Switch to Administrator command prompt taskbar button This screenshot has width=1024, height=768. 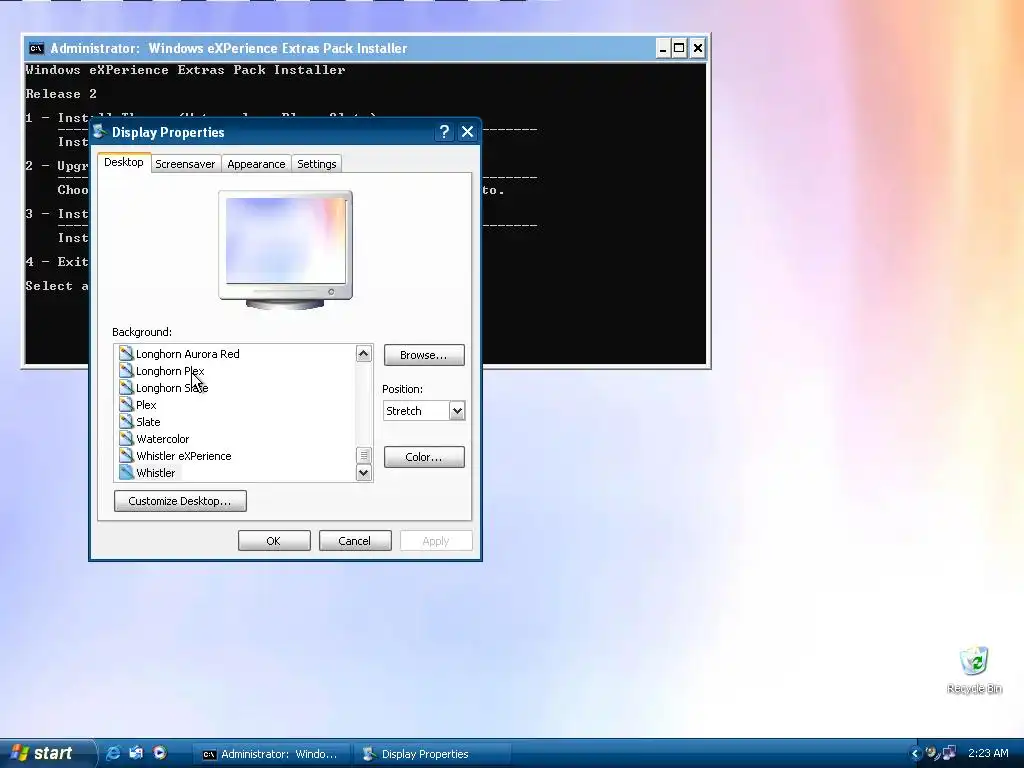[271, 754]
